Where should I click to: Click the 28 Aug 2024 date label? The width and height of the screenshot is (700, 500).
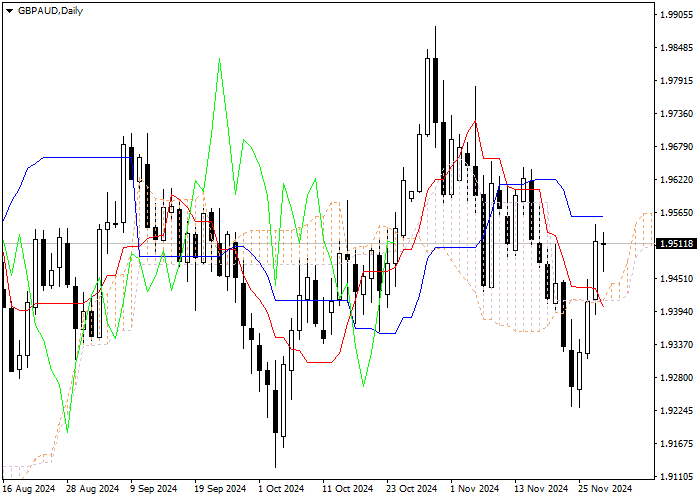pos(92,489)
